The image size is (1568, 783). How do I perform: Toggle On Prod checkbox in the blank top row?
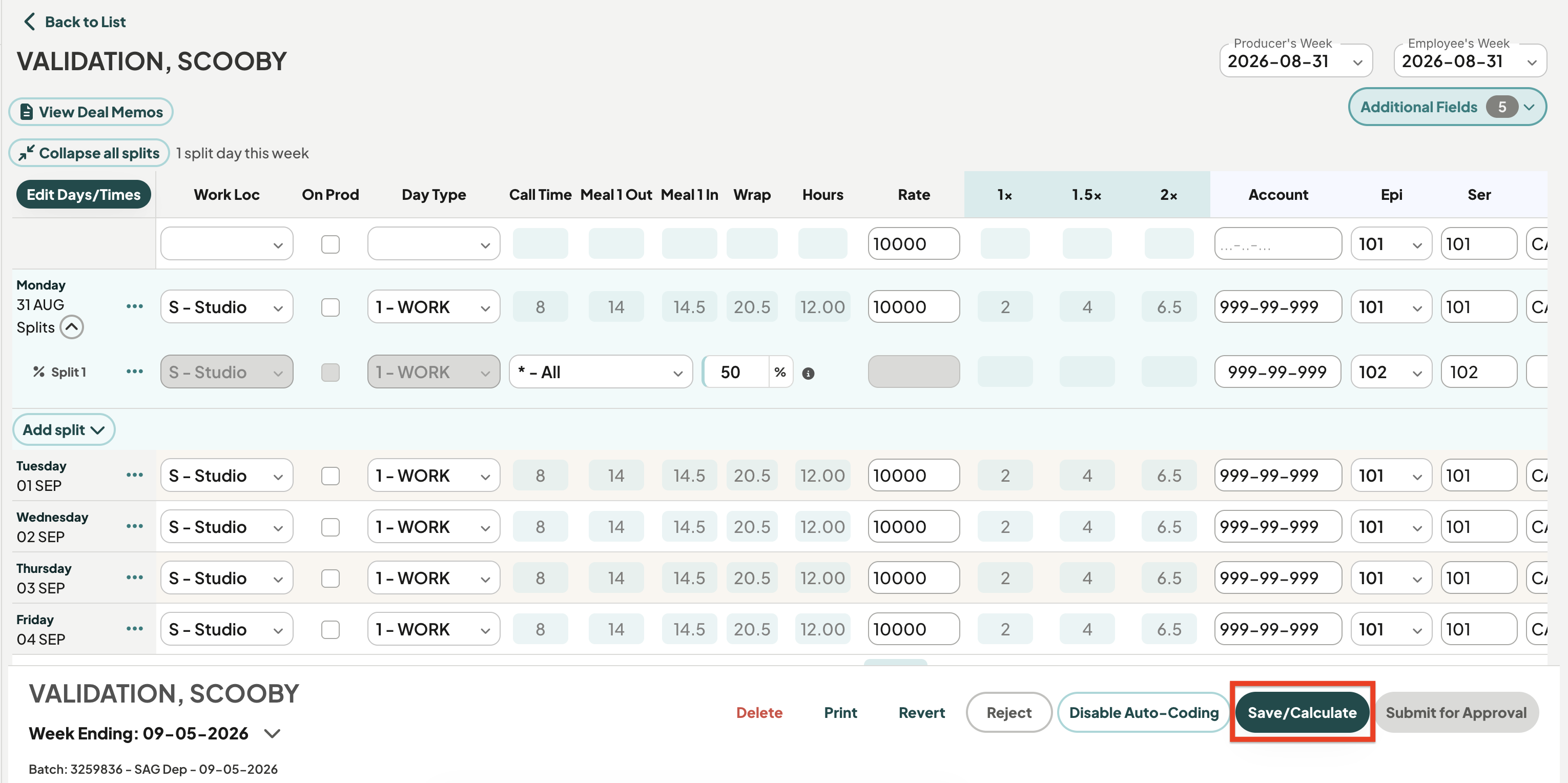(x=330, y=244)
